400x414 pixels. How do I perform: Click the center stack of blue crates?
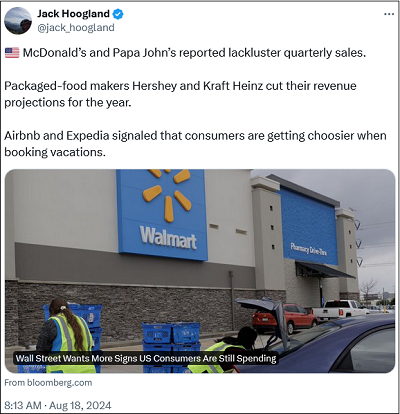click(171, 347)
